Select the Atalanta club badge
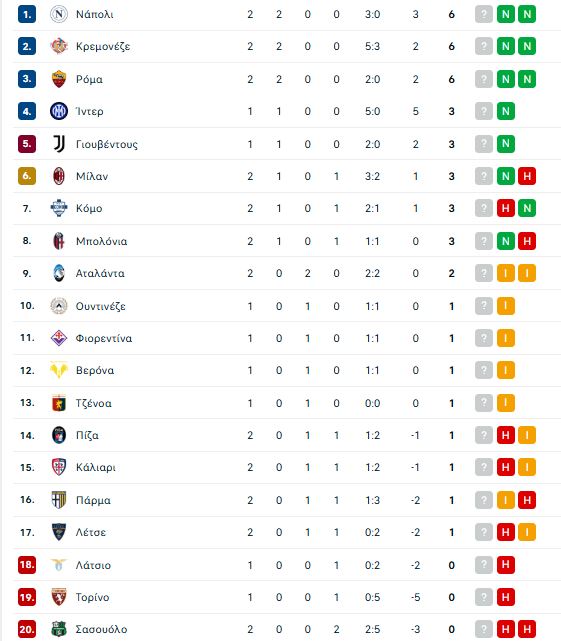Image resolution: width=561 pixels, height=641 pixels. point(58,273)
